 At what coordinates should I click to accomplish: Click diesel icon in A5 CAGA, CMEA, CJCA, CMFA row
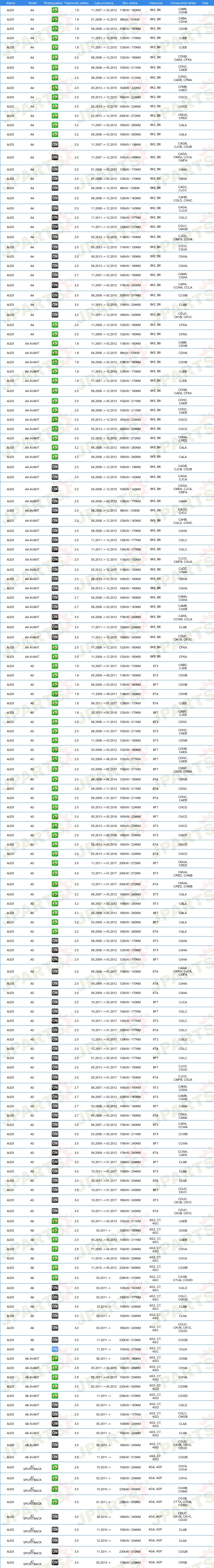(x=55, y=972)
